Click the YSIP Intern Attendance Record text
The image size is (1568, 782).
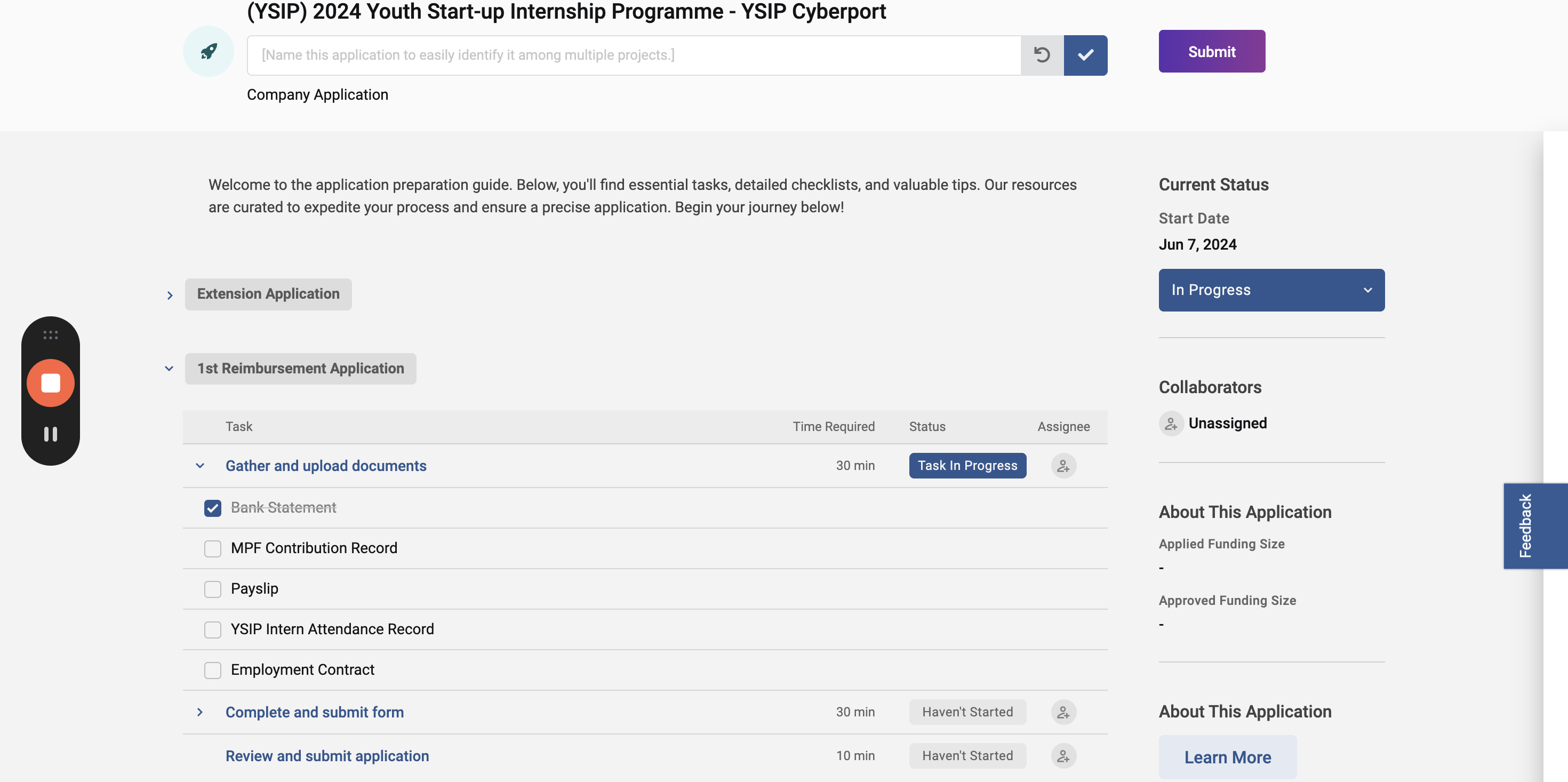coord(332,629)
